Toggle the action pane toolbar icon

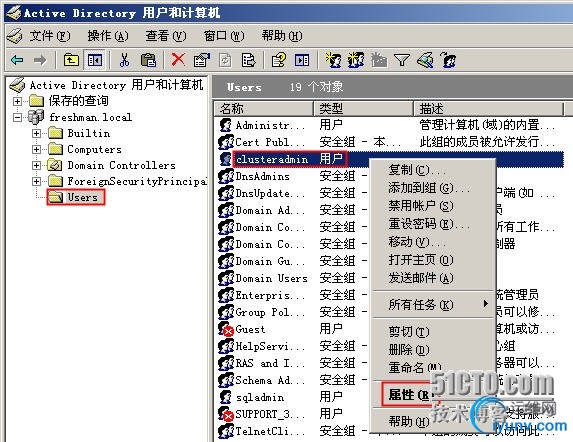tap(302, 60)
